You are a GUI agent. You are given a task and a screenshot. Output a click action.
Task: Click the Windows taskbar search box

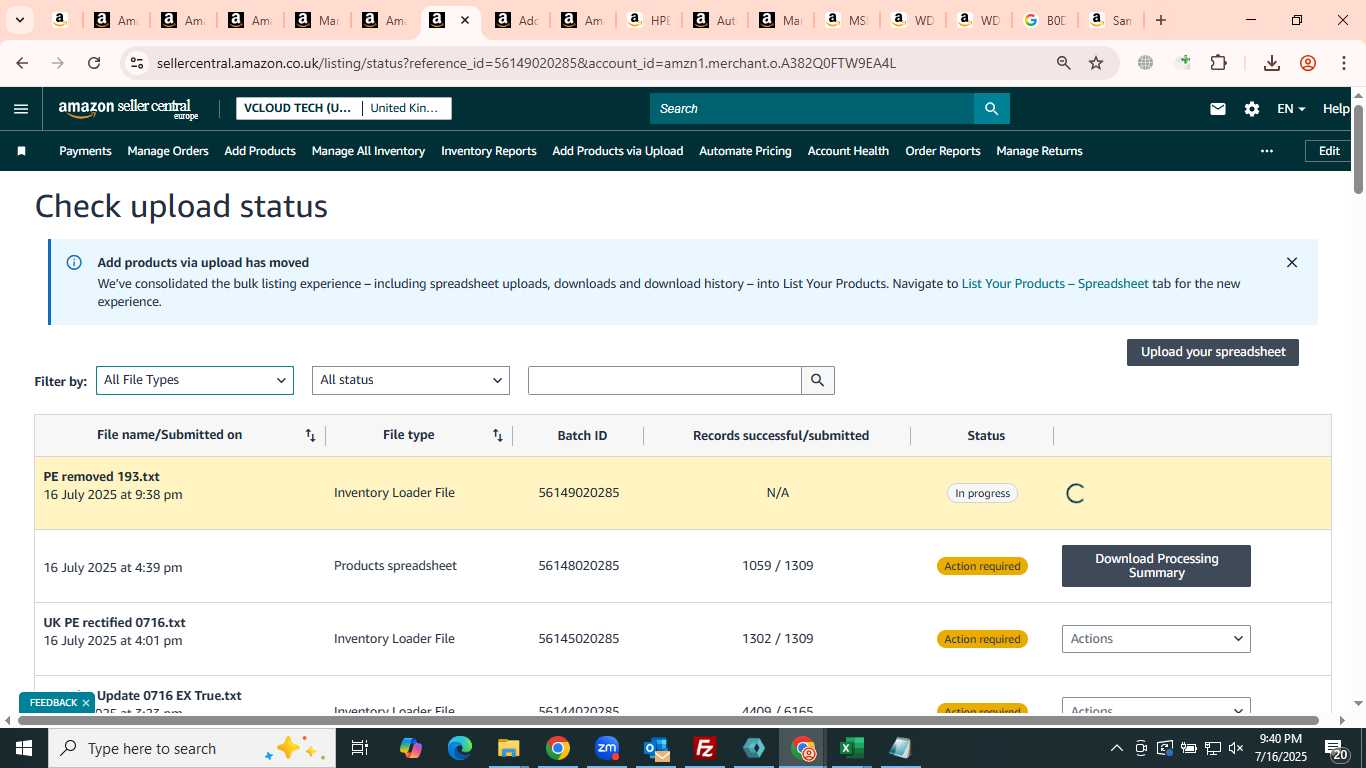click(192, 748)
